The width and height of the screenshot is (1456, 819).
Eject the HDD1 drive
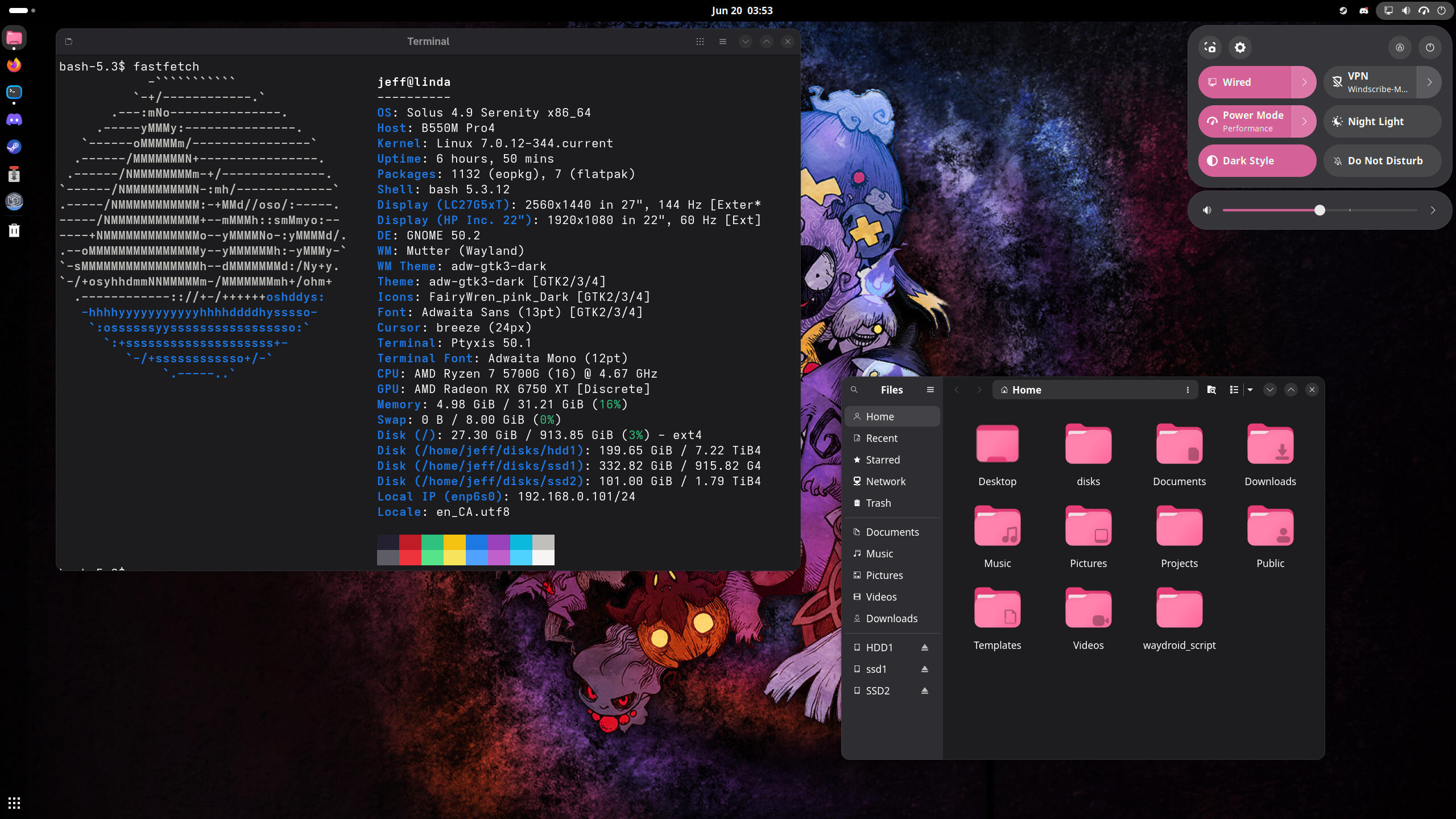925,647
